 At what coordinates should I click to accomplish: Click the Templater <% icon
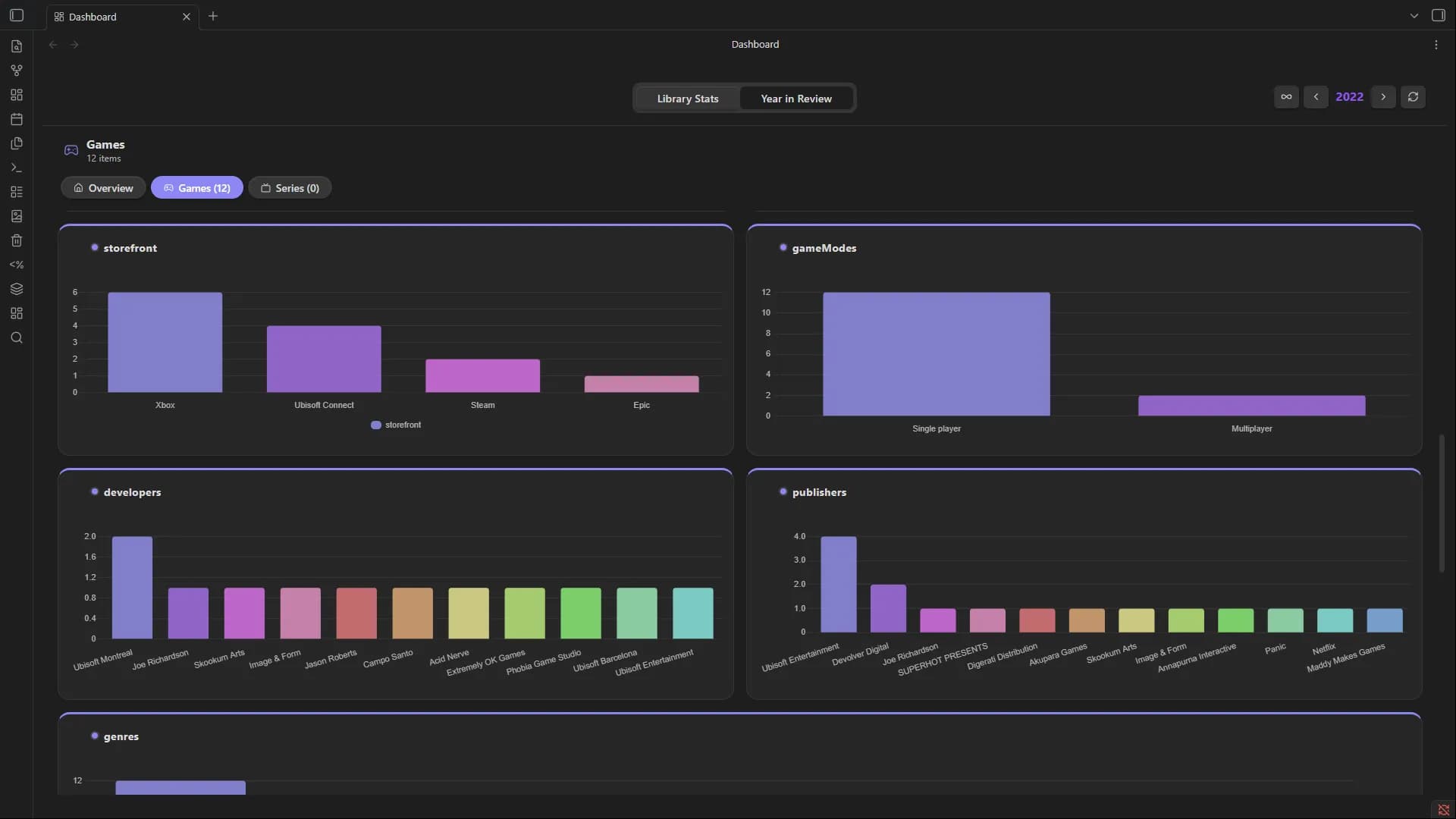pos(17,265)
